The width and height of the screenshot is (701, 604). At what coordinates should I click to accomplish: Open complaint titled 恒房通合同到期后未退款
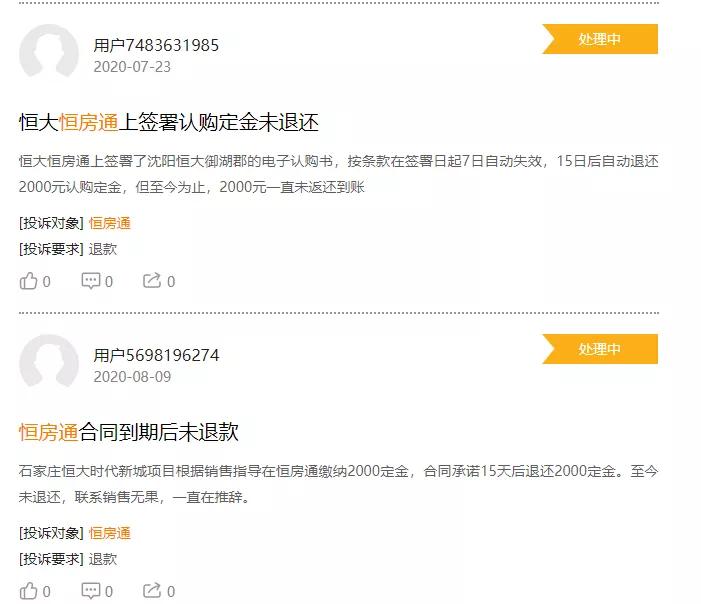pyautogui.click(x=129, y=432)
